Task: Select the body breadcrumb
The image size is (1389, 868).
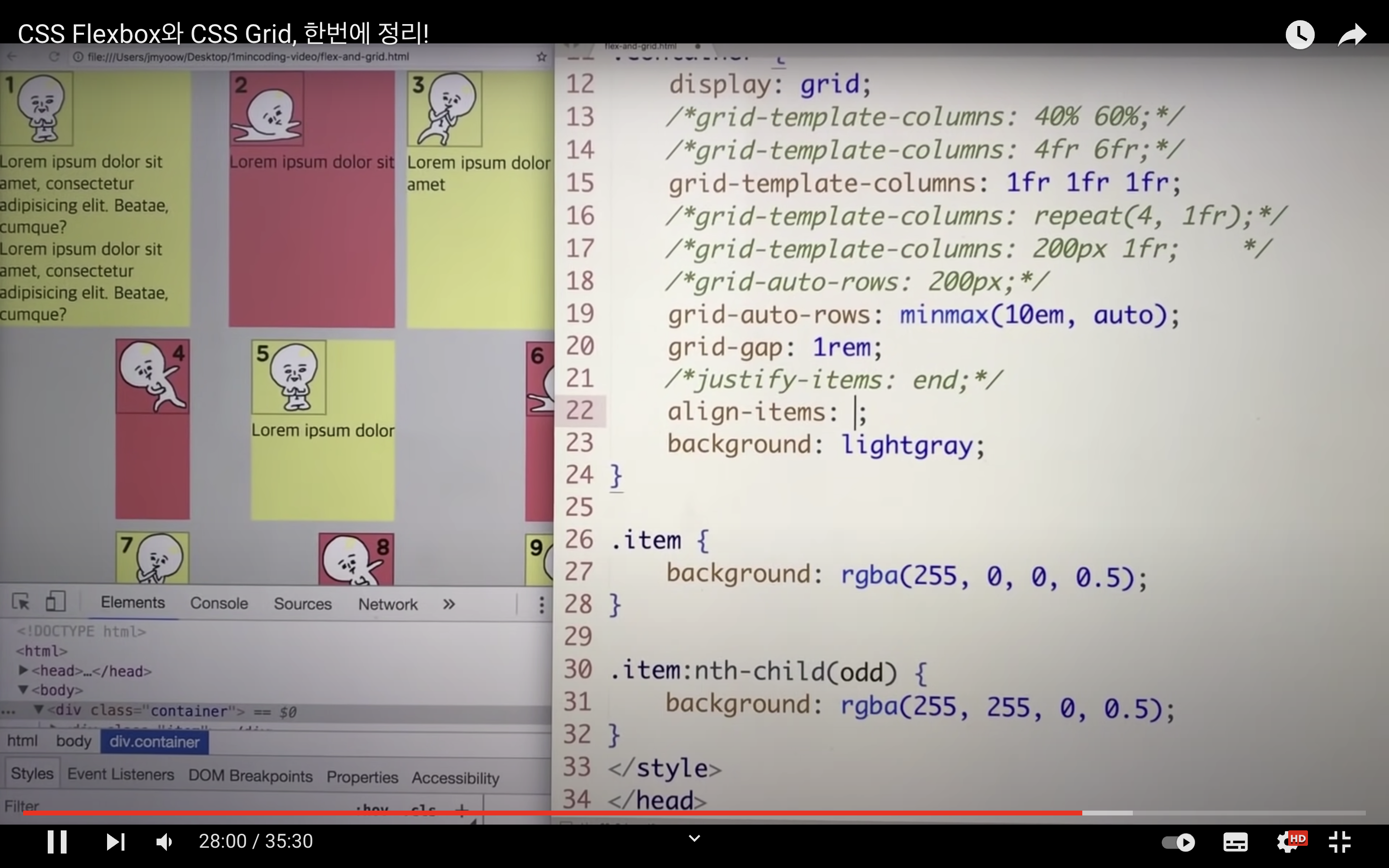Action: click(x=73, y=741)
